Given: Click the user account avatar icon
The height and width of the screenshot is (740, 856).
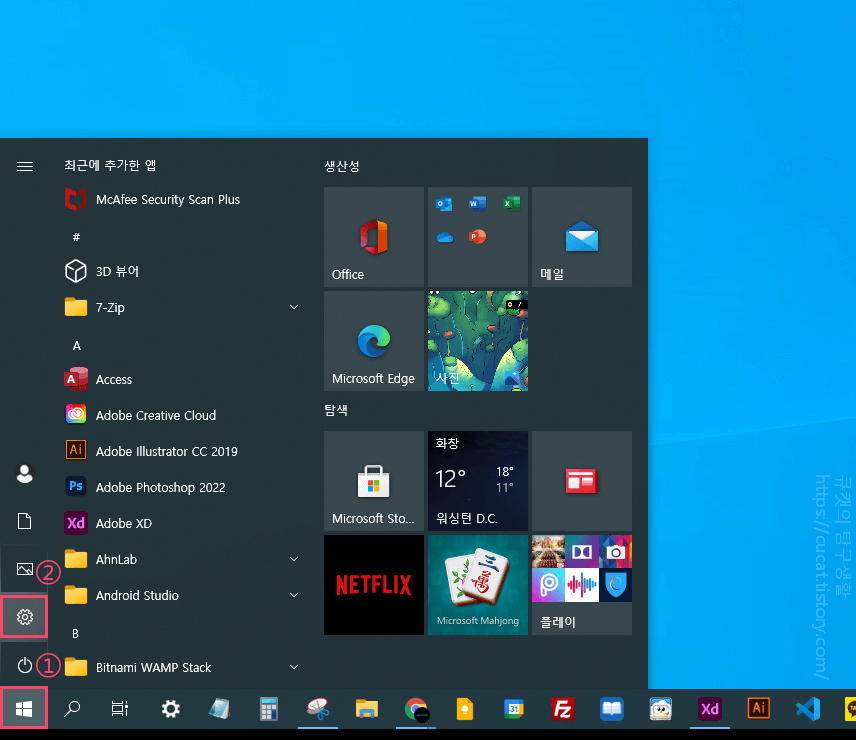Looking at the screenshot, I should click(x=25, y=474).
